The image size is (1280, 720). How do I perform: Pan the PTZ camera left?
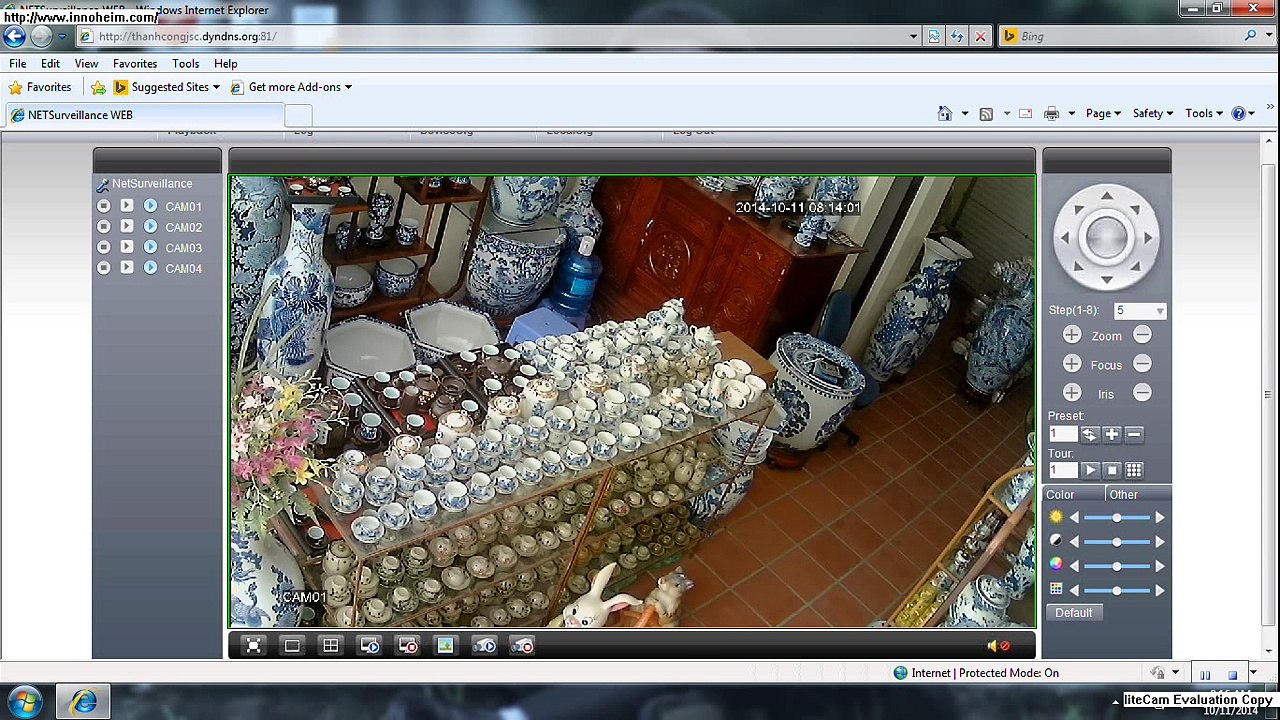(1064, 237)
